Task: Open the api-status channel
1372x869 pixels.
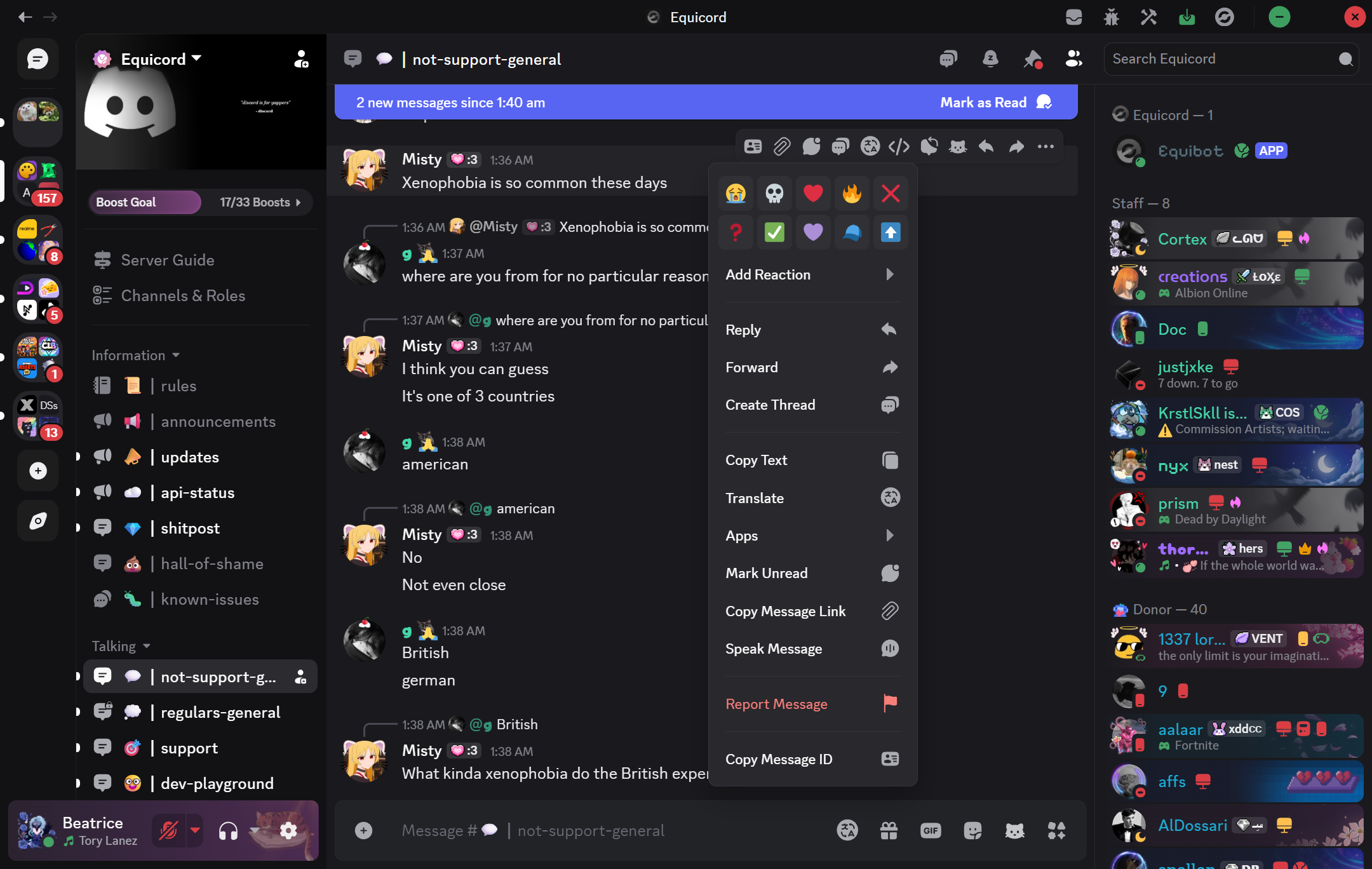Action: point(201,492)
